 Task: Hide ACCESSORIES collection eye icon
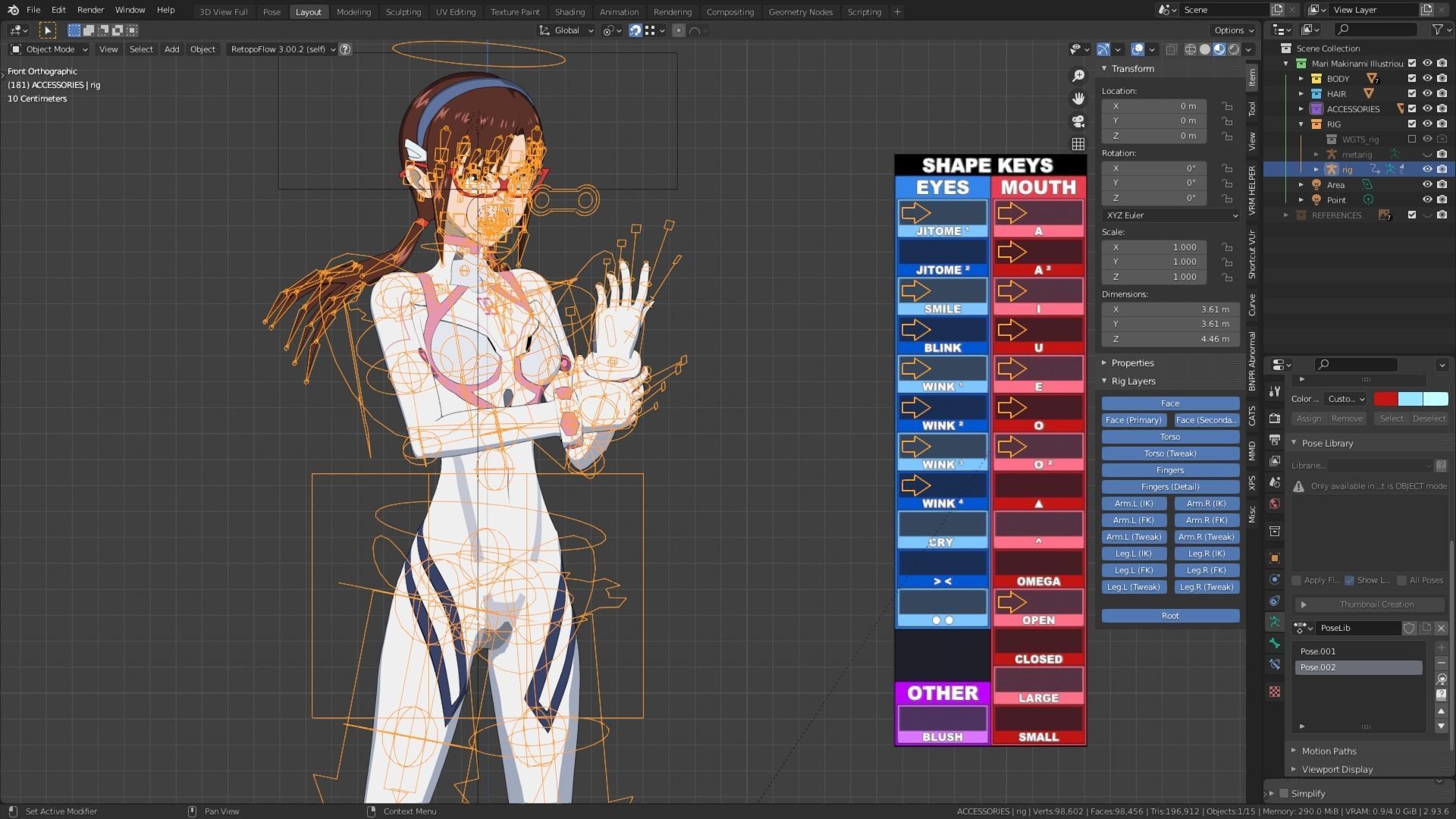pyautogui.click(x=1427, y=109)
